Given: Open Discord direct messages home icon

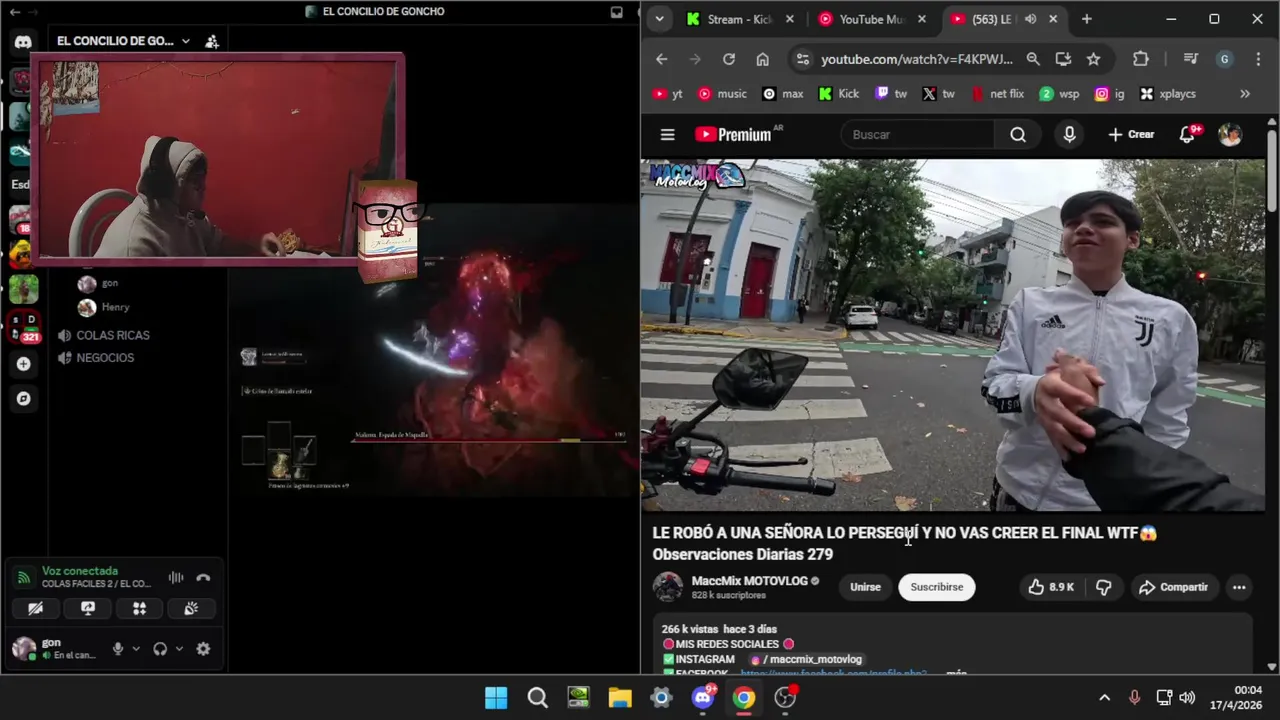Looking at the screenshot, I should tap(23, 42).
